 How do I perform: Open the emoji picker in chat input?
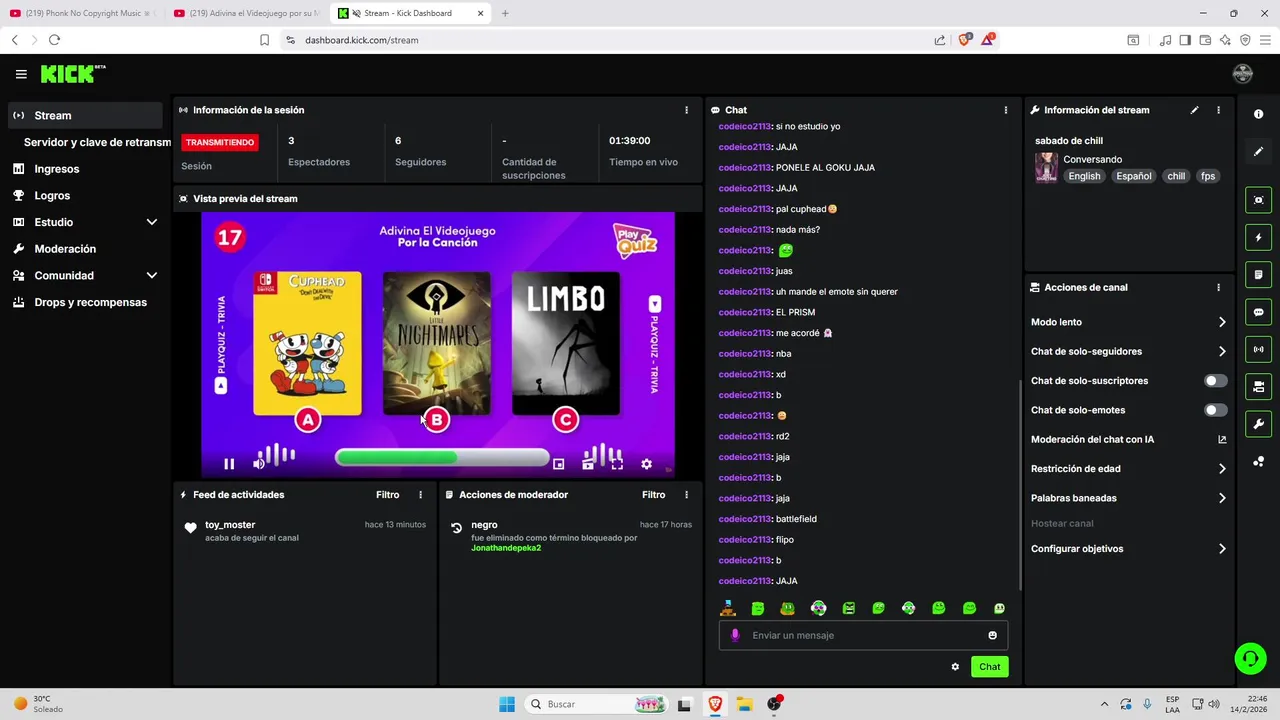click(x=992, y=635)
